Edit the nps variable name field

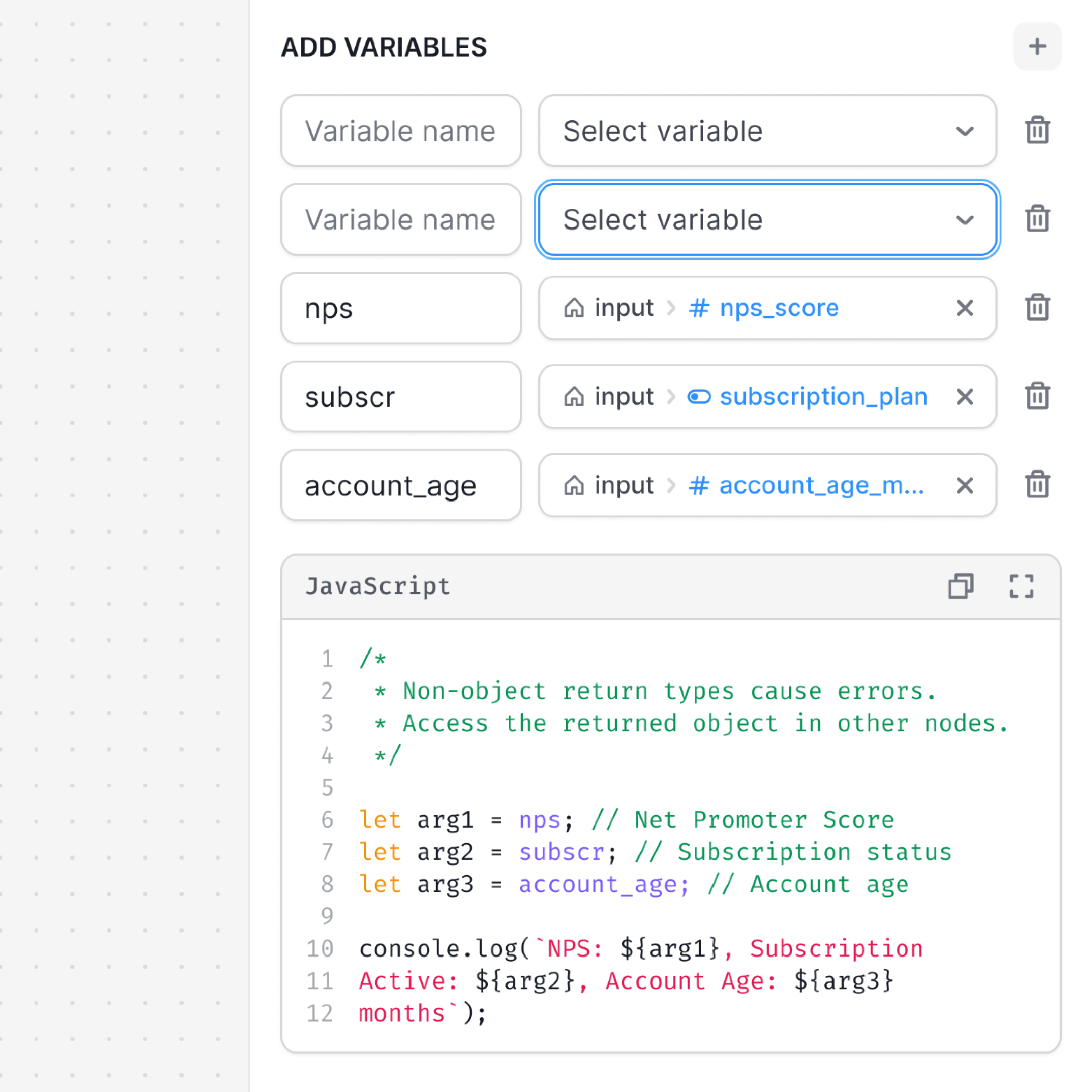point(401,308)
